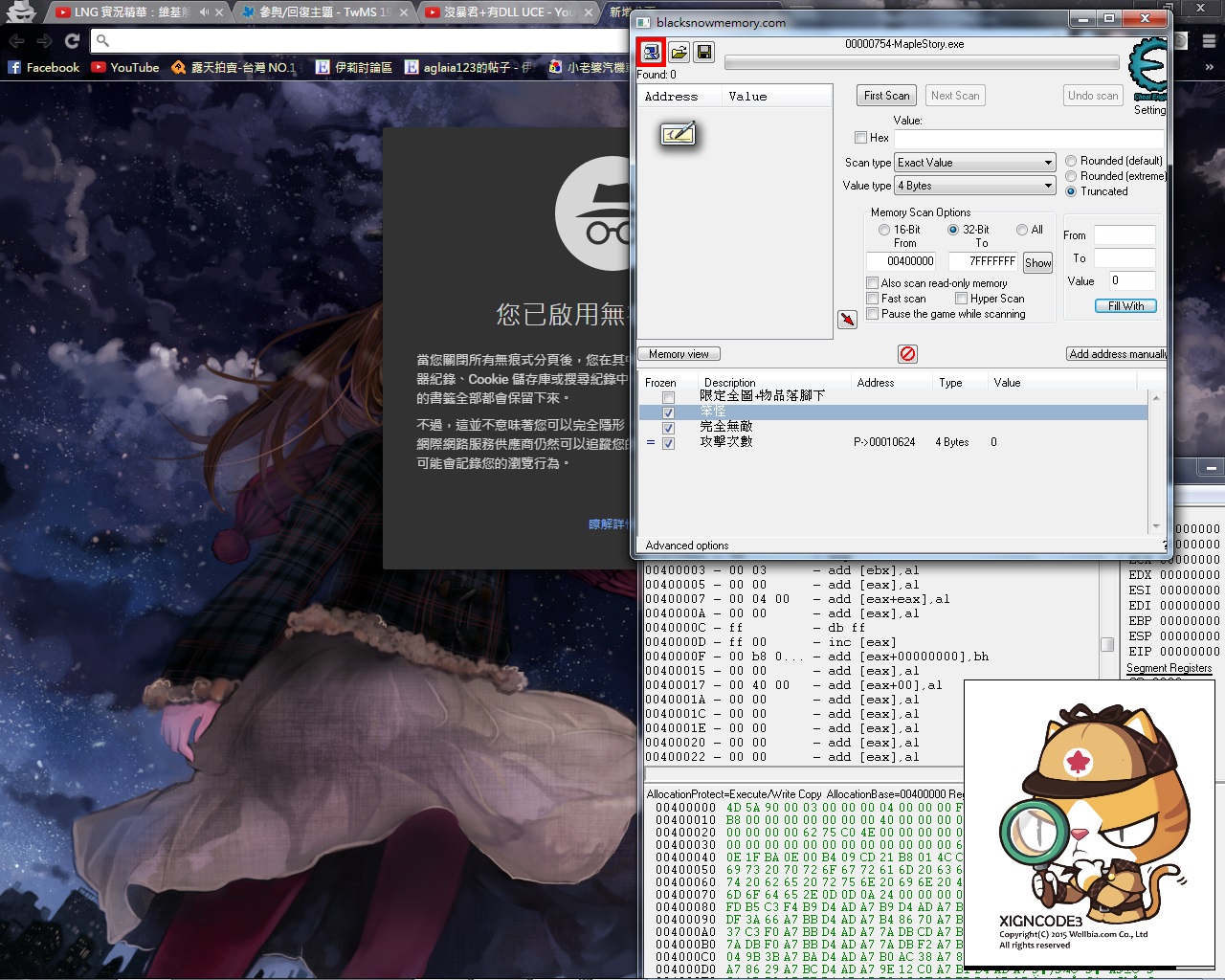
Task: Select Rounded (extreme) option
Action: (x=1071, y=176)
